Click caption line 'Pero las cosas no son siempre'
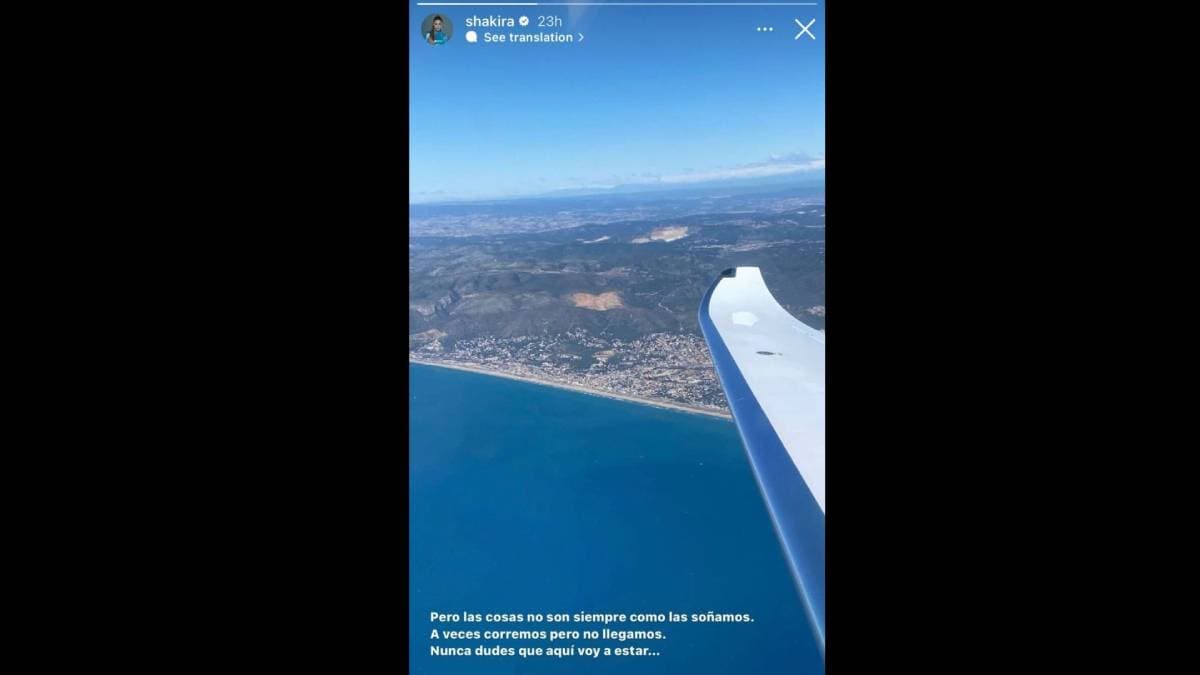Screen dimensions: 1200x675 592,617
